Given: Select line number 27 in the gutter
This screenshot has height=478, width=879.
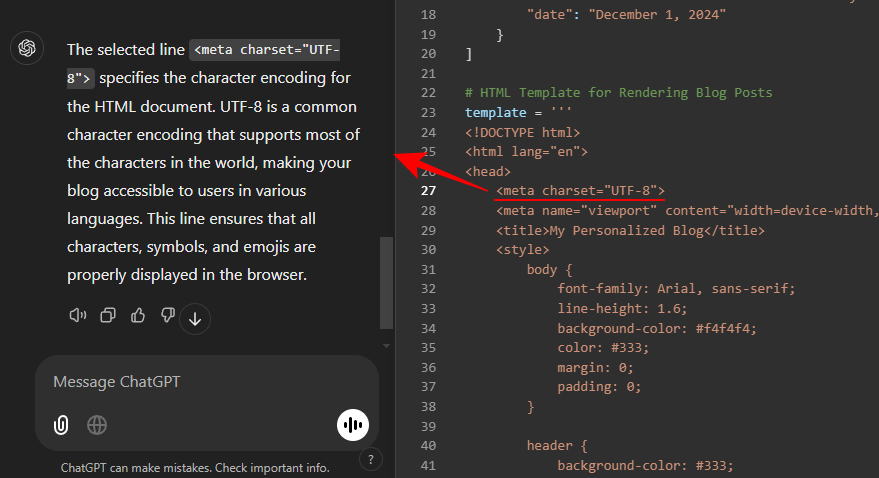Looking at the screenshot, I should (428, 191).
